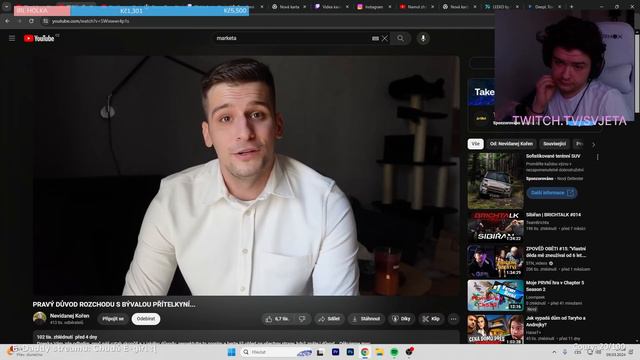Screen dimensions: 640x360
Task: Join the channel with 'Připojit se'
Action: tap(113, 319)
